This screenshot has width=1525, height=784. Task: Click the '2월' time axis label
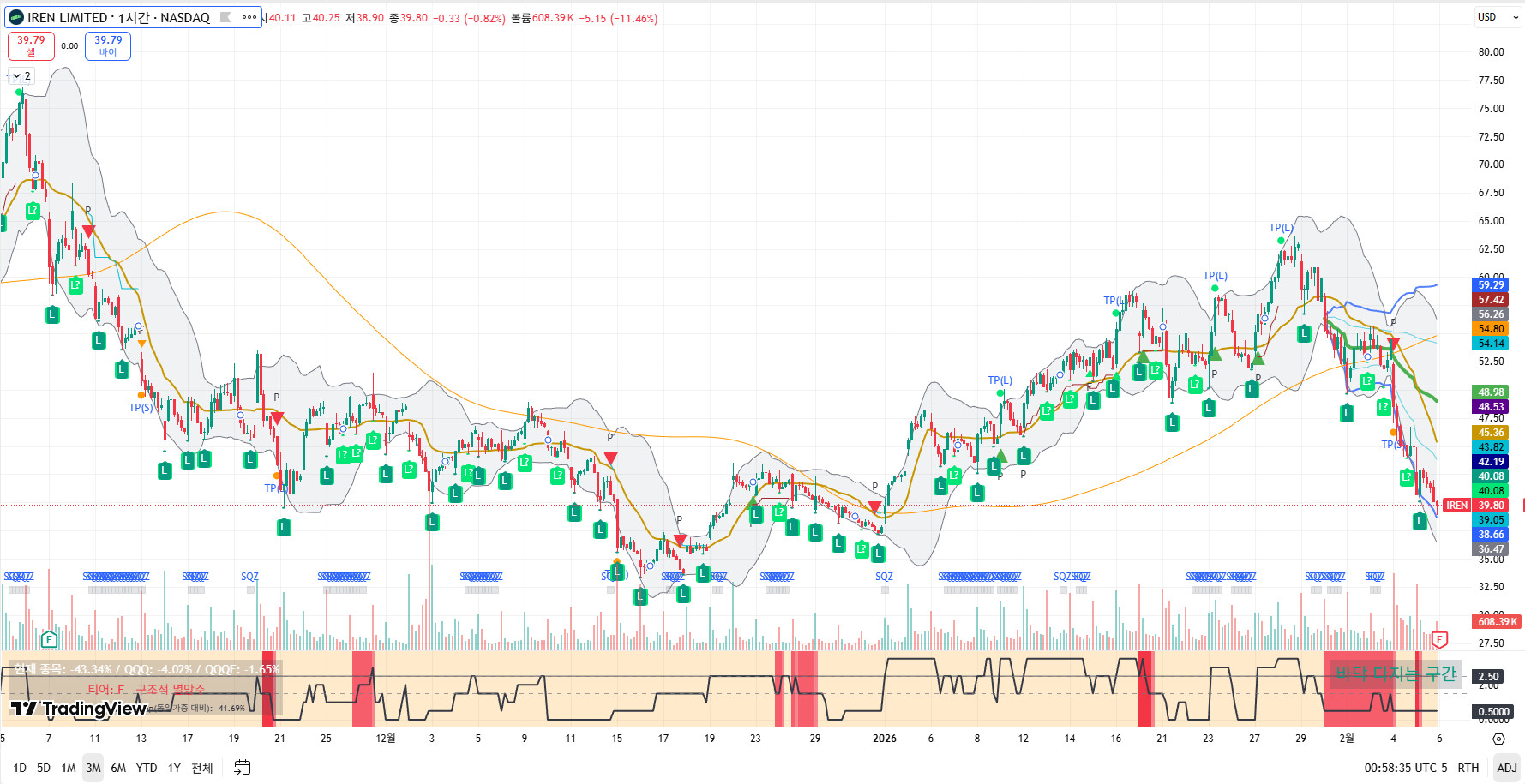click(x=1347, y=739)
